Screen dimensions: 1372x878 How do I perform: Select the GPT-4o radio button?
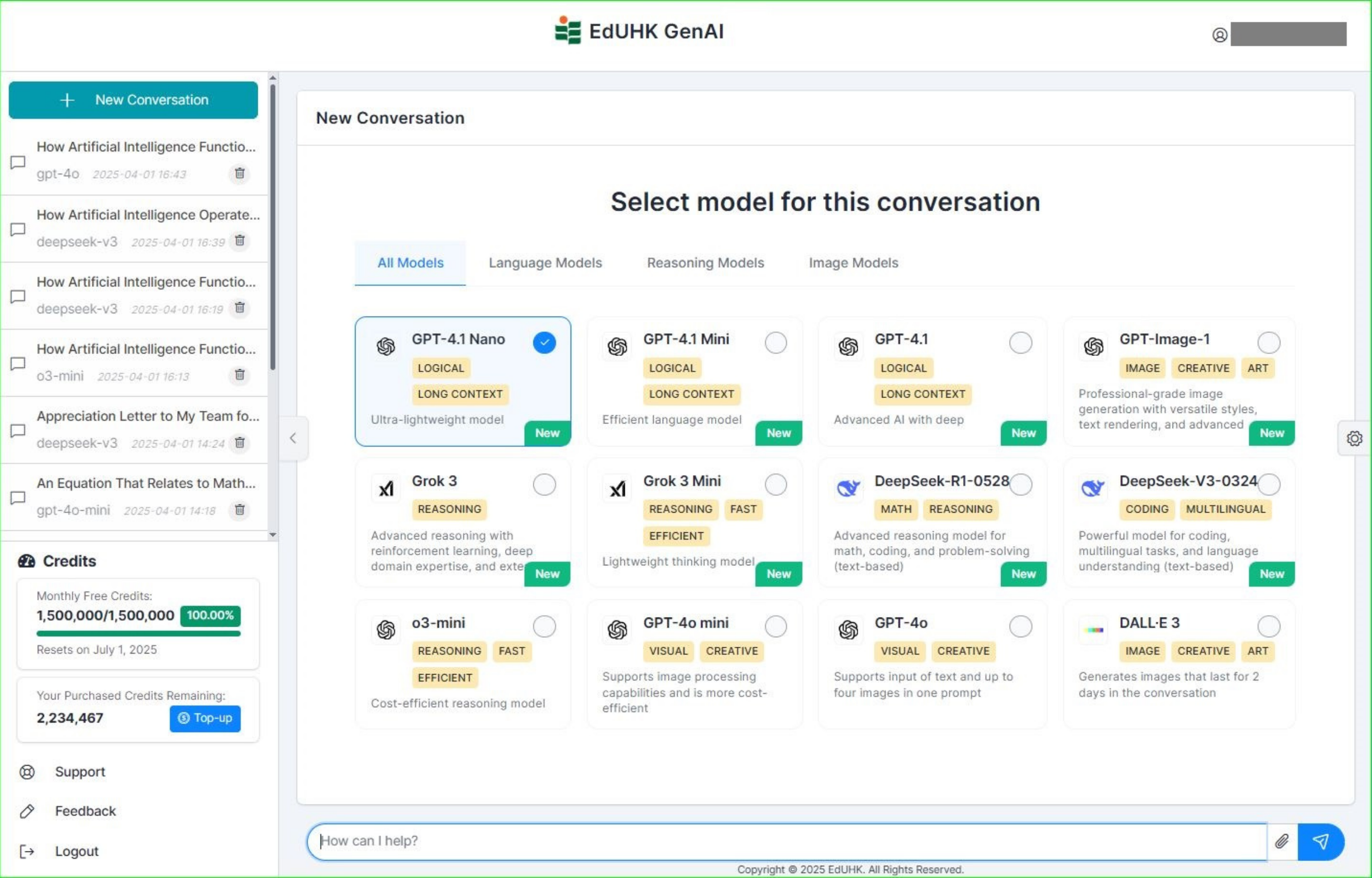(1020, 627)
